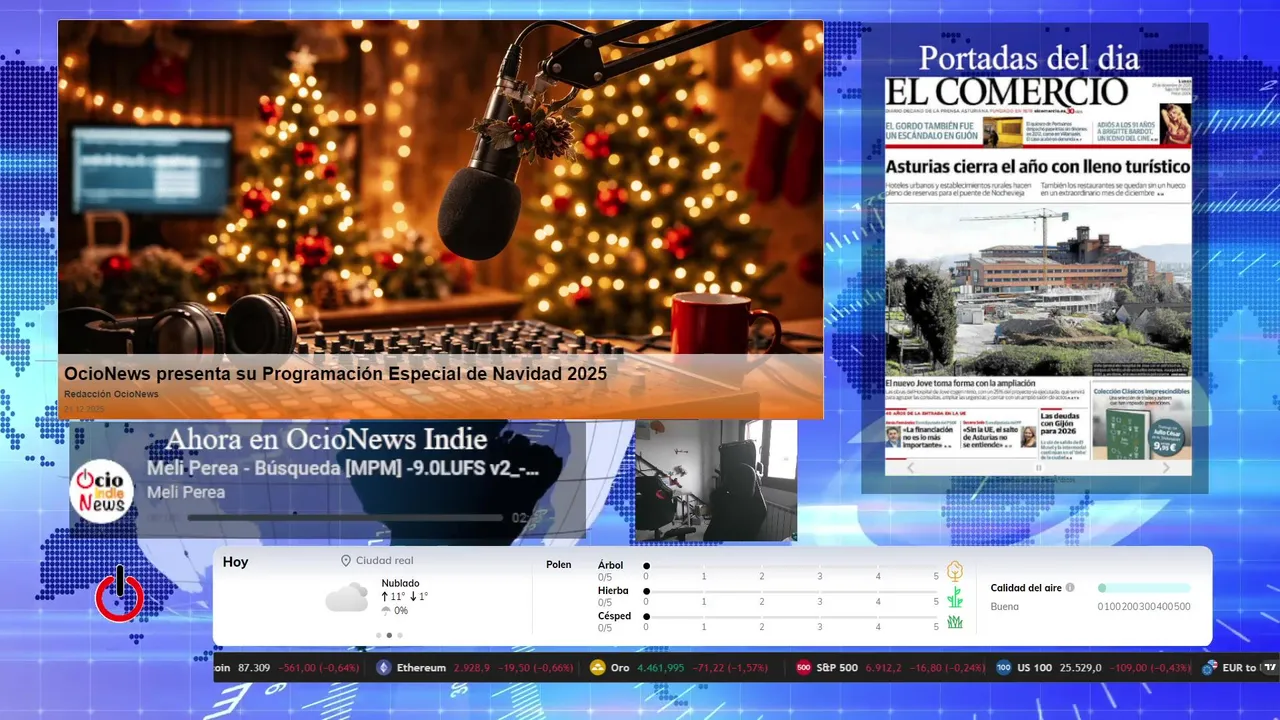The width and height of the screenshot is (1280, 720).
Task: Select the third weather carousel dot
Action: point(400,635)
